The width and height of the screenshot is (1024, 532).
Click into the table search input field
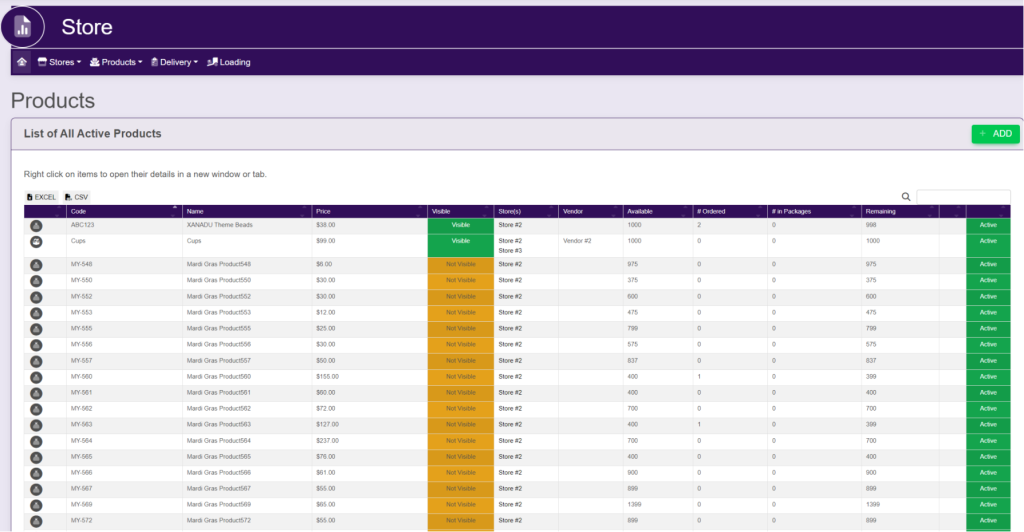pyautogui.click(x=963, y=197)
